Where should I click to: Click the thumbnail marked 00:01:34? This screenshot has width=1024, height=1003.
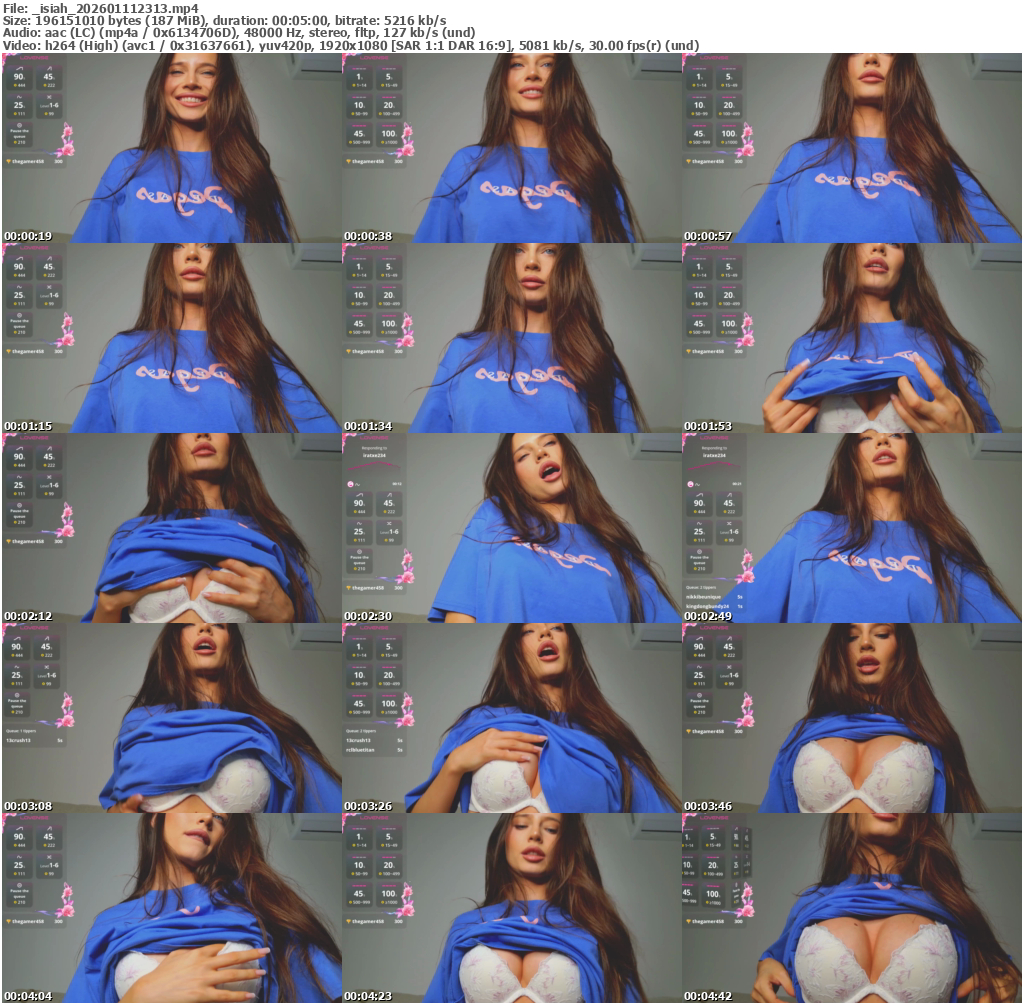[x=511, y=338]
